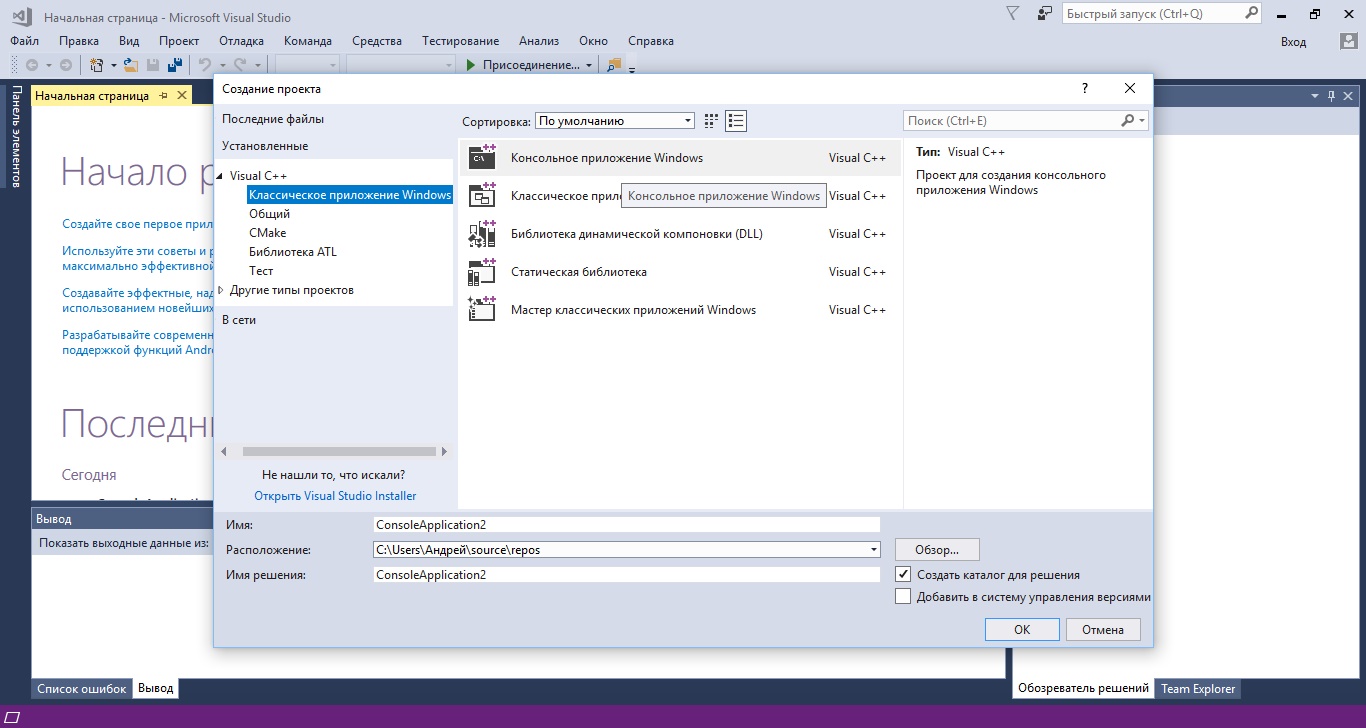Screen dimensions: 1366x728
Task: Click the Navigate Backward toolbar arrow
Action: [x=32, y=65]
